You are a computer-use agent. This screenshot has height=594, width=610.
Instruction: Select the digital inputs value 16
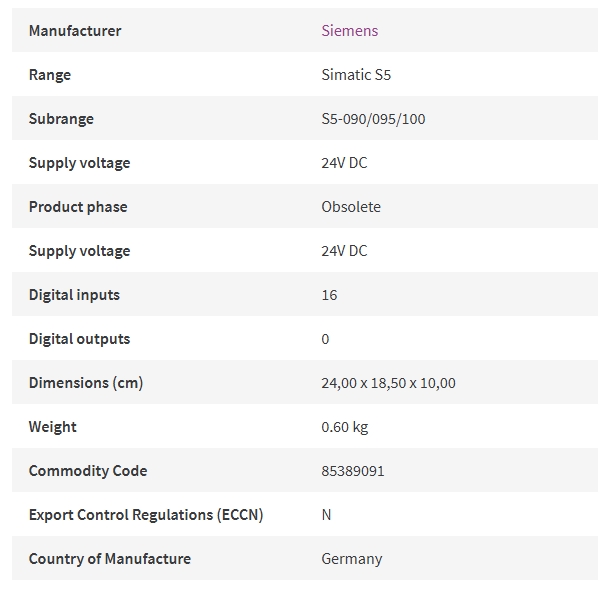click(x=329, y=295)
